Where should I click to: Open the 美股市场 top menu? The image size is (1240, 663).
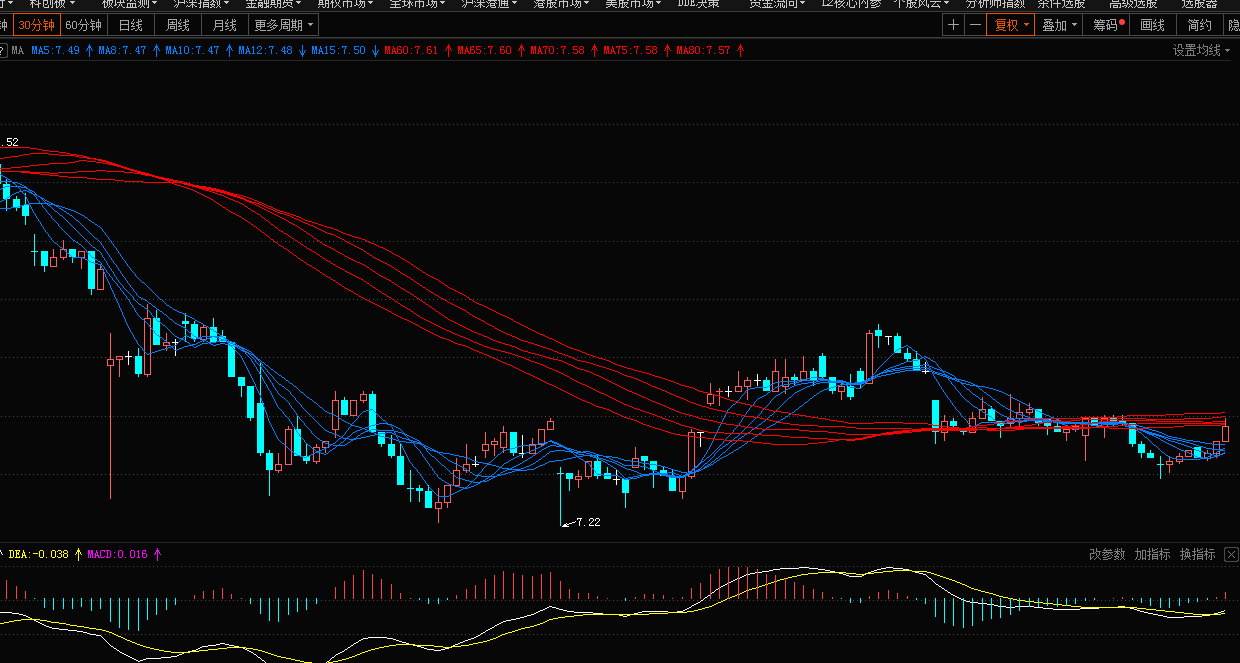click(633, 4)
